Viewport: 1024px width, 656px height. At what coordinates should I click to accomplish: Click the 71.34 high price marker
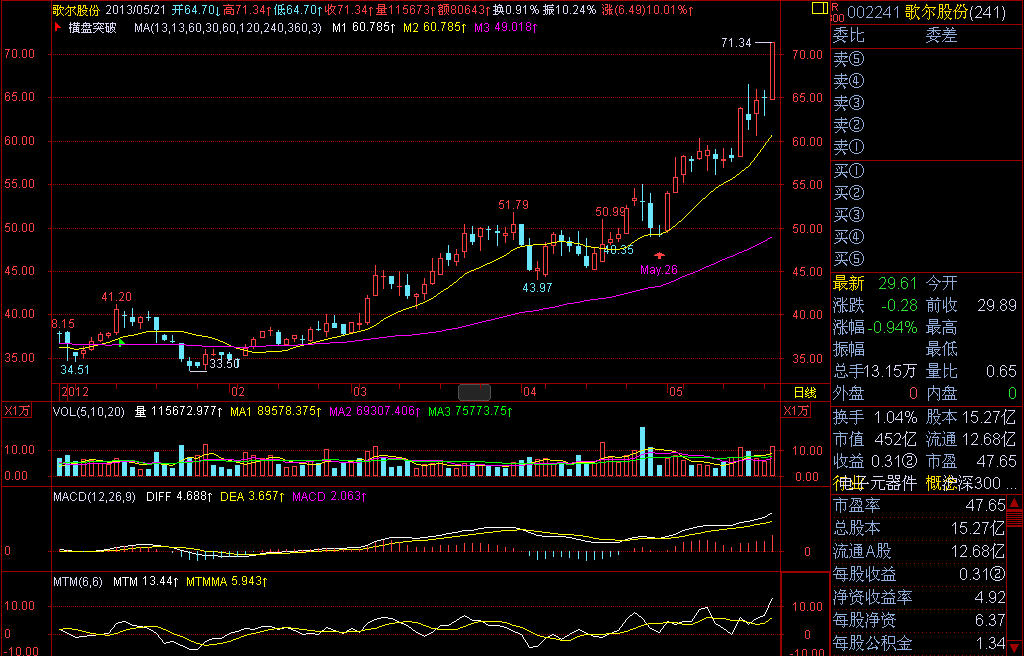[x=735, y=43]
